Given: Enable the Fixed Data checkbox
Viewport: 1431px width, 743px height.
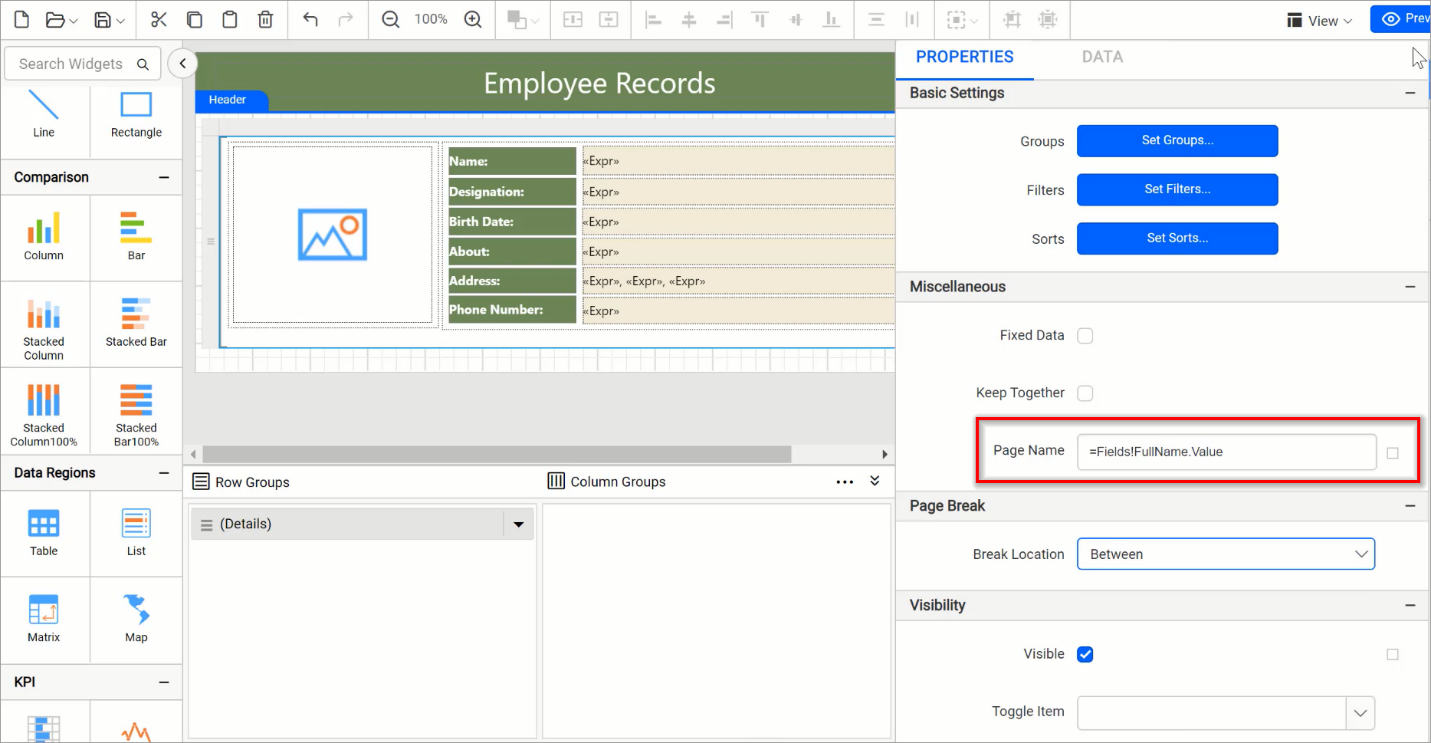Looking at the screenshot, I should tap(1085, 336).
